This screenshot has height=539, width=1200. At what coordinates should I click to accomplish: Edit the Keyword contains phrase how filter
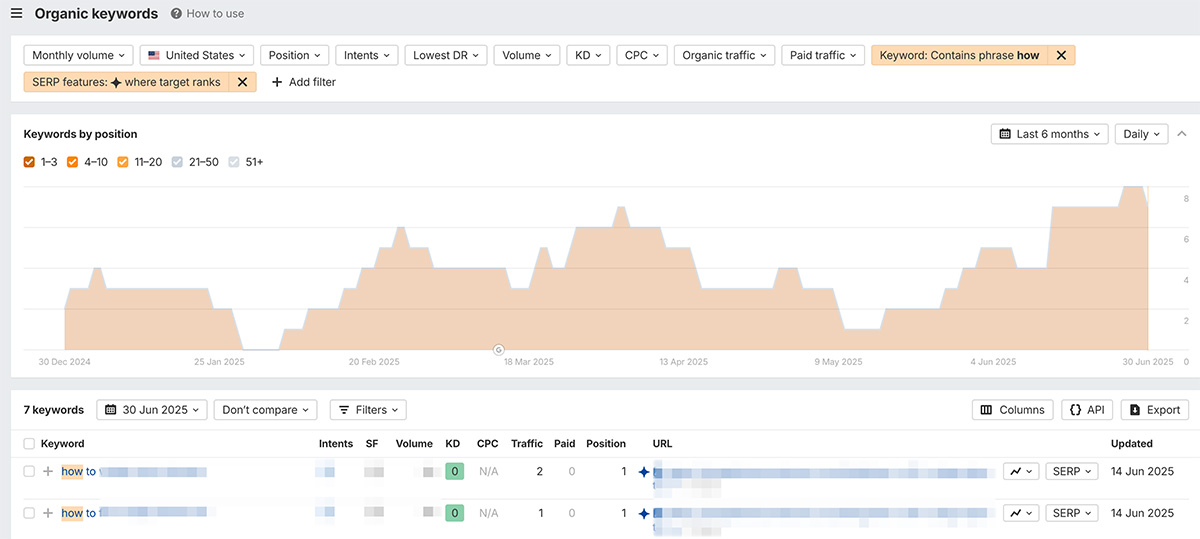pos(959,56)
